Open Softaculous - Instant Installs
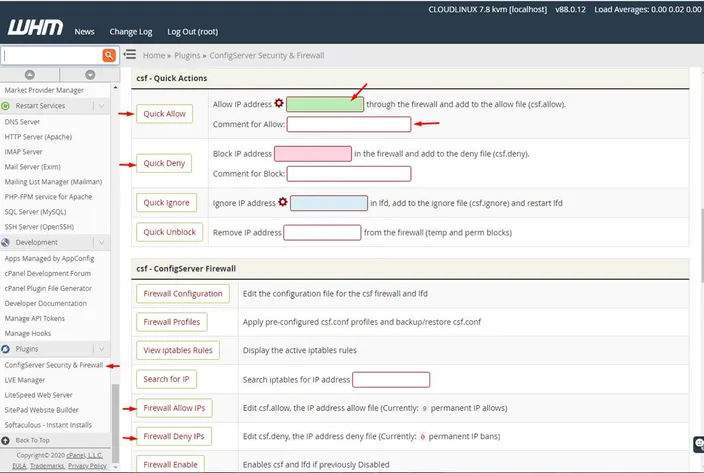 (48, 425)
